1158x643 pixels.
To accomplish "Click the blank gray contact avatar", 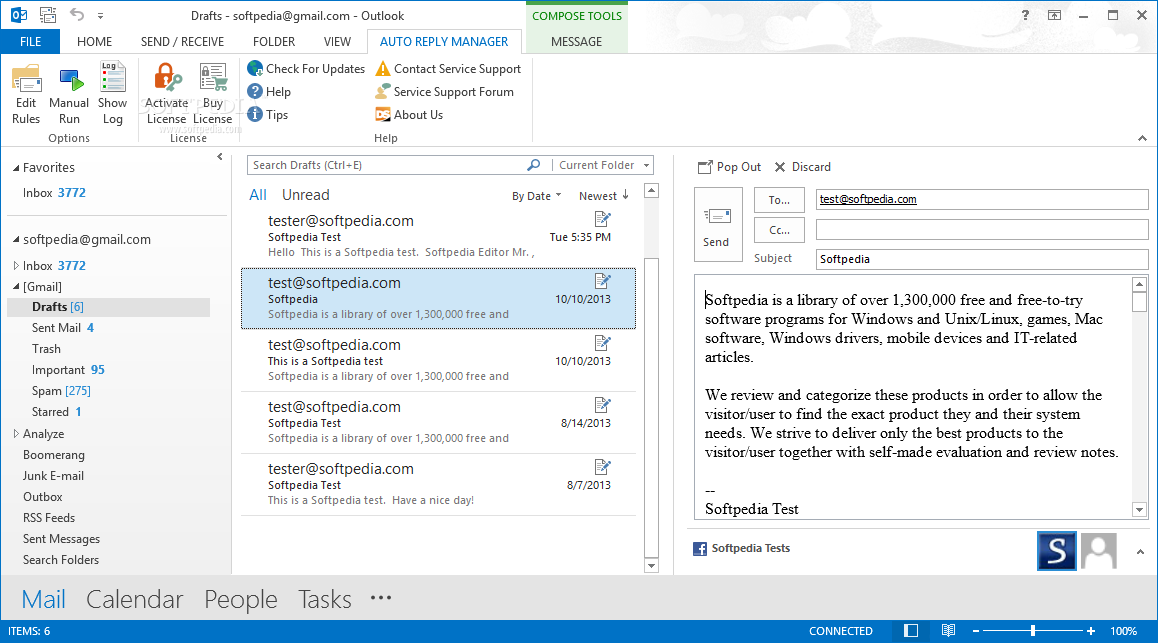I will coord(1099,551).
